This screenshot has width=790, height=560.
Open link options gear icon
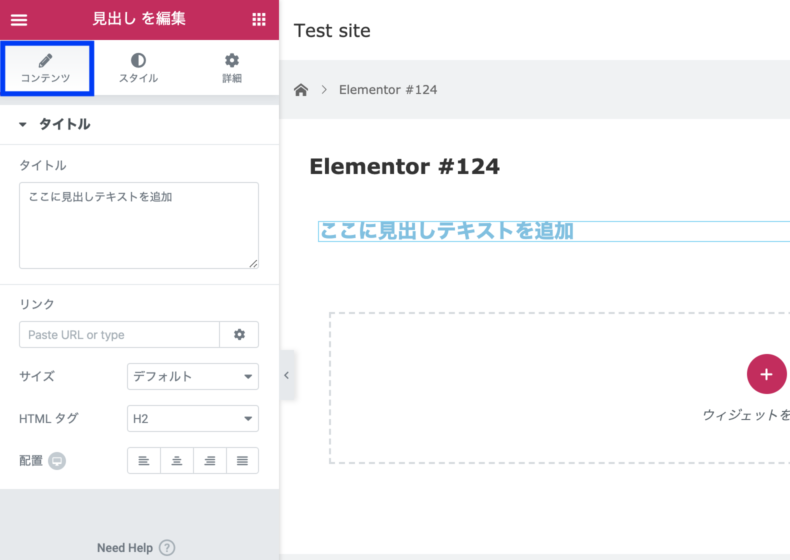(x=239, y=335)
